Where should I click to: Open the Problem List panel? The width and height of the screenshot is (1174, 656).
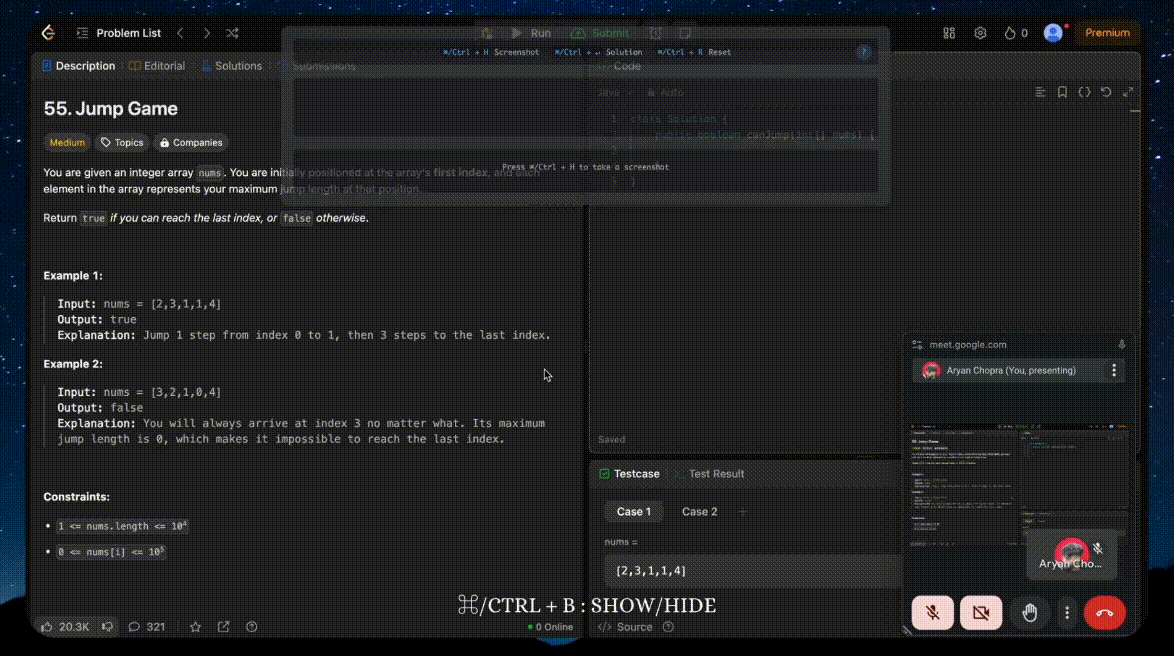pyautogui.click(x=118, y=33)
